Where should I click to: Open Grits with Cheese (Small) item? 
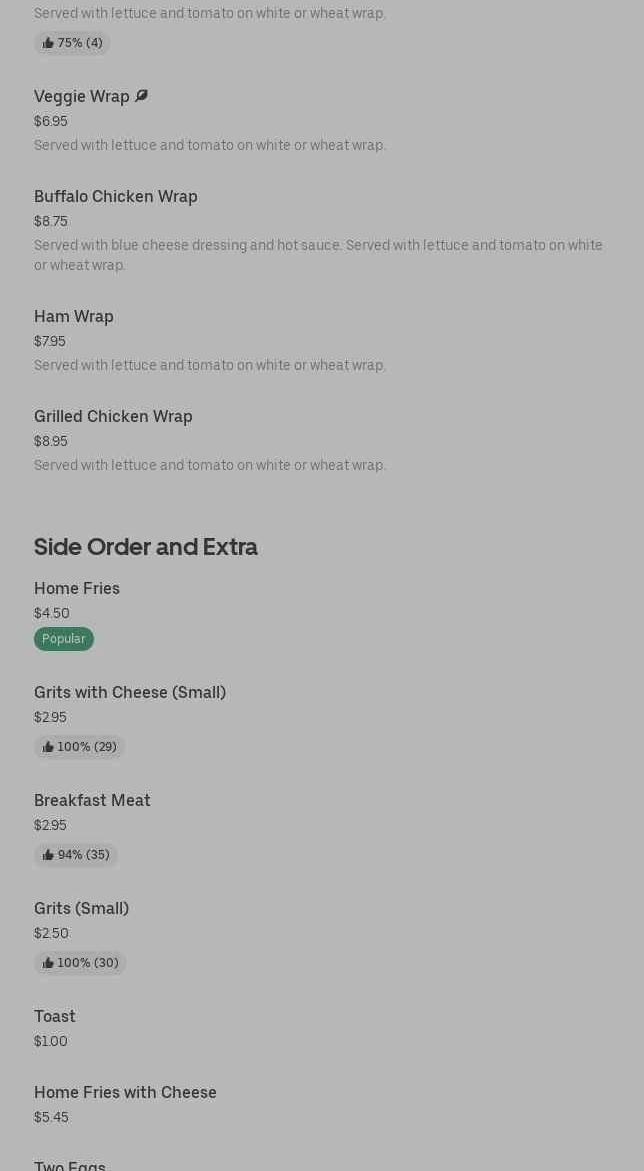(x=130, y=692)
